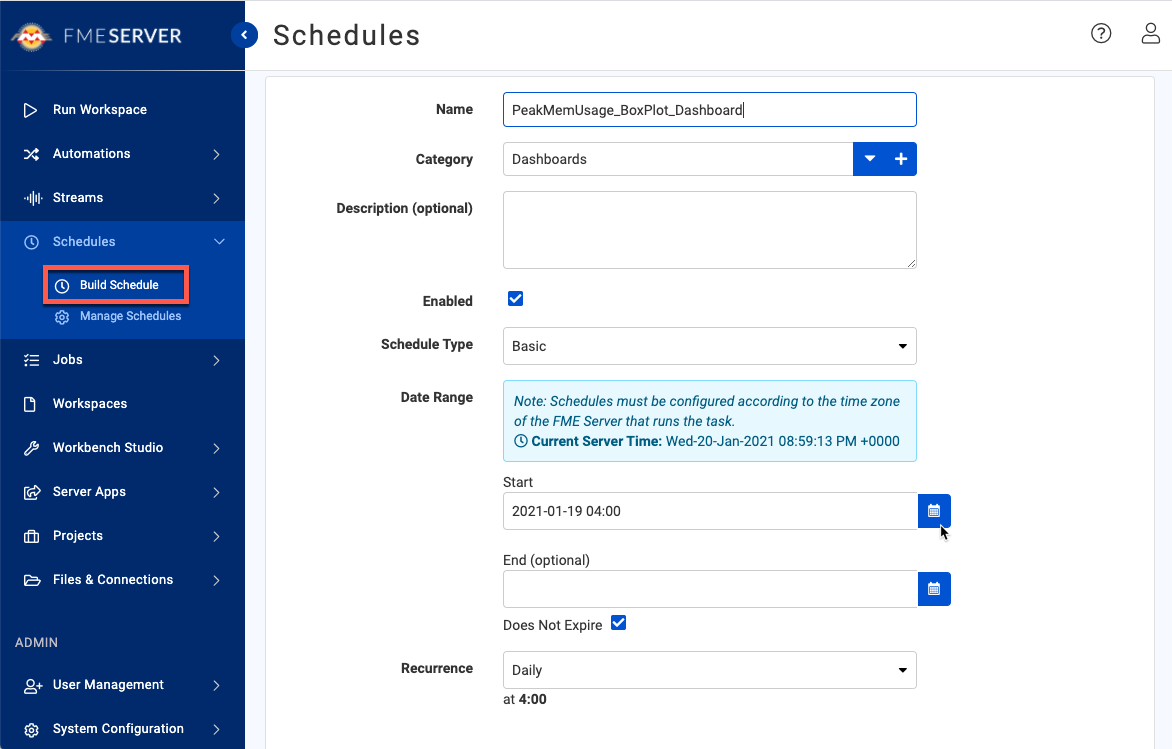Open the End date calendar picker
The height and width of the screenshot is (749, 1172).
[934, 589]
